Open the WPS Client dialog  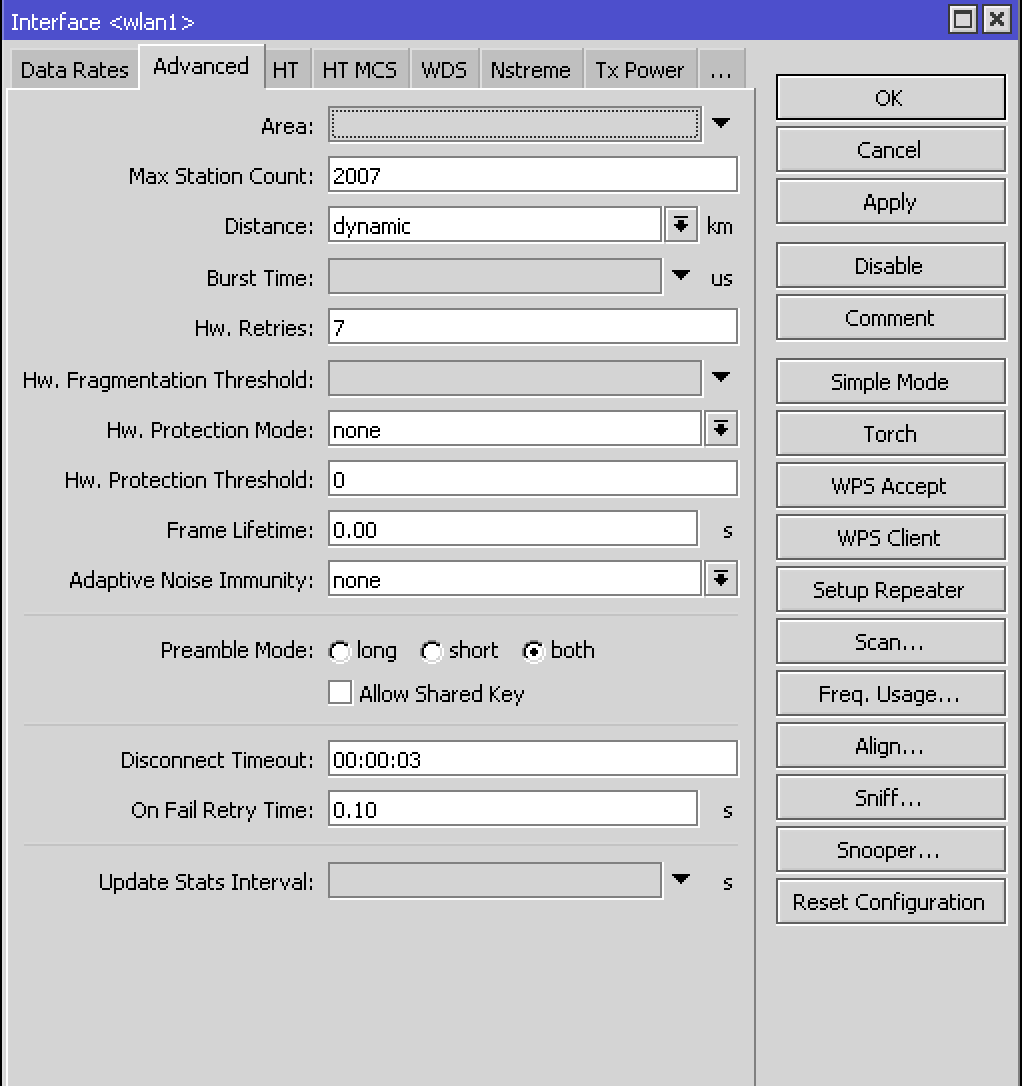(x=889, y=537)
